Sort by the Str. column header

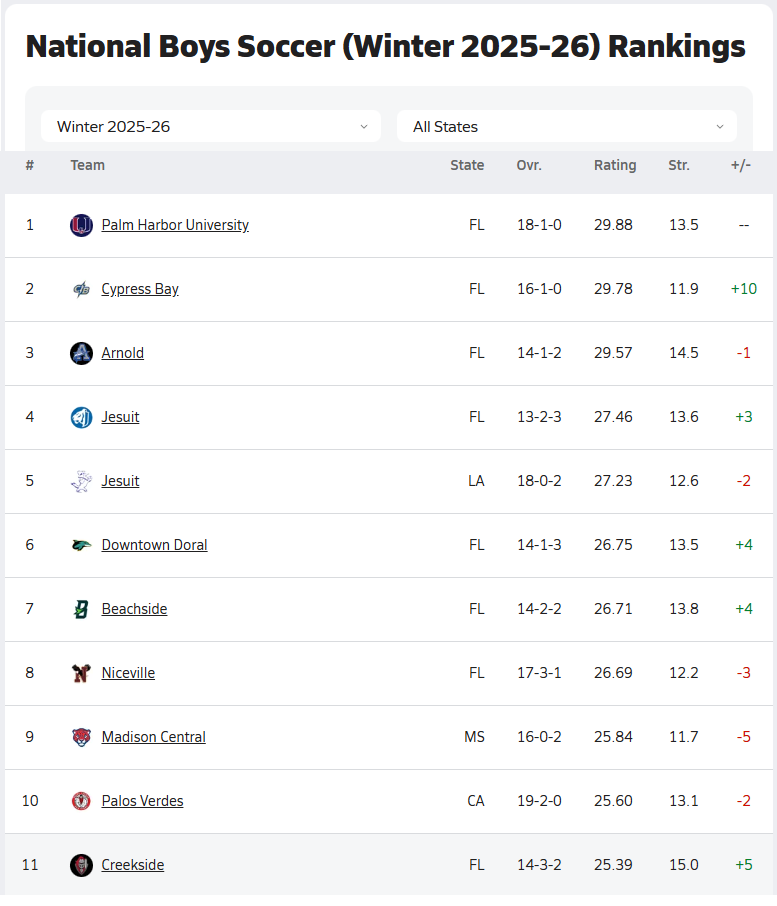[679, 165]
